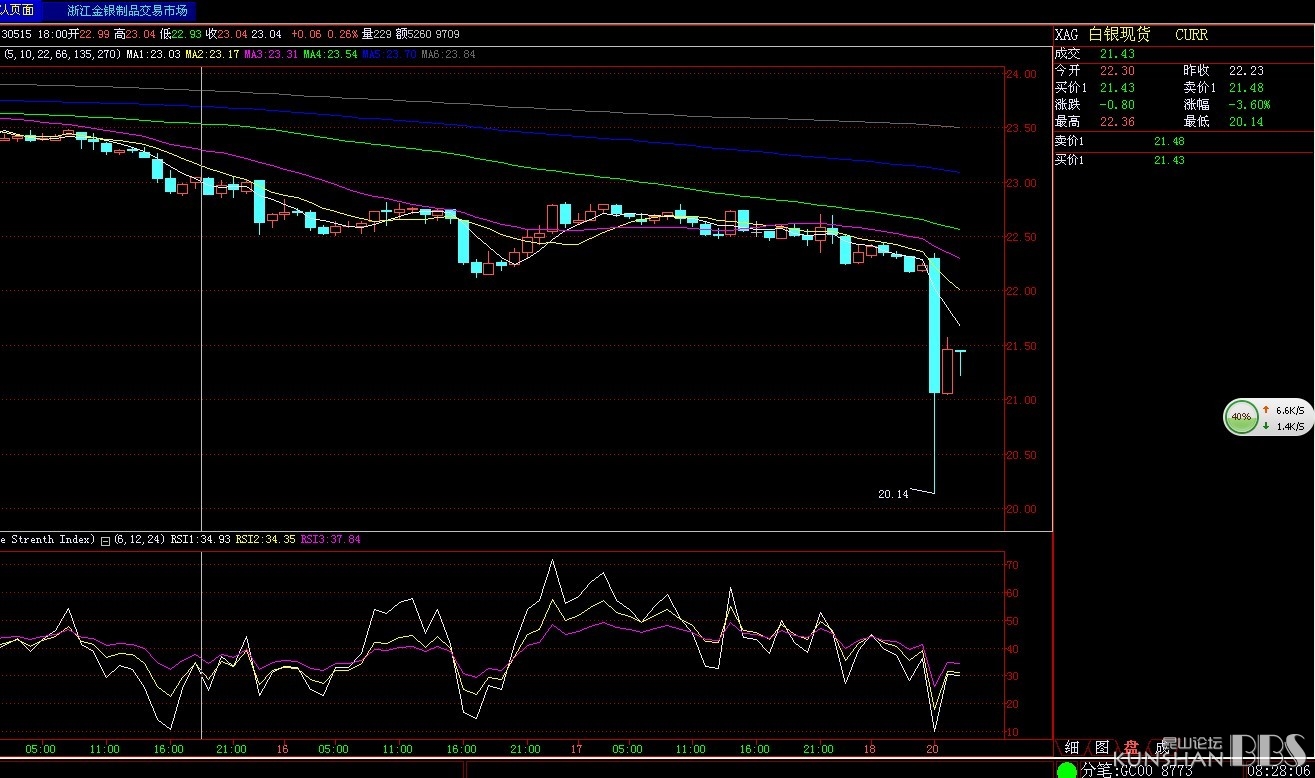The width and height of the screenshot is (1315, 778).
Task: Select the red 盘 tab
Action: pos(1132,747)
